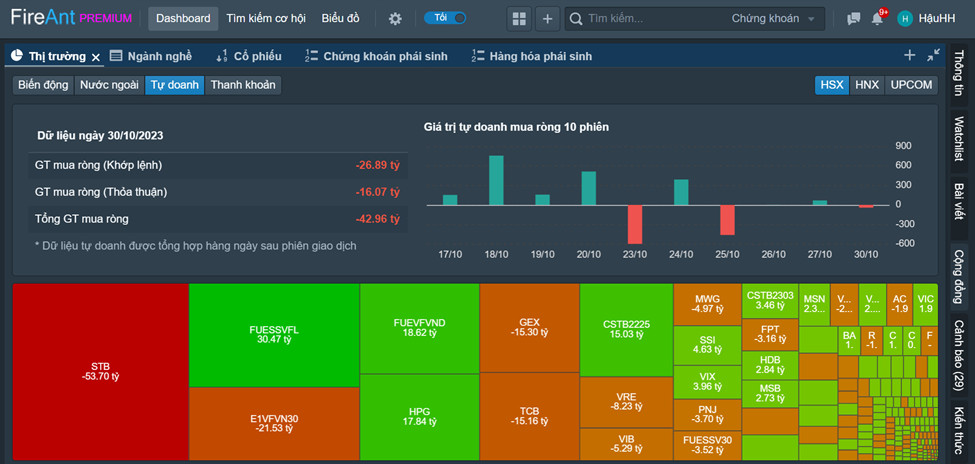Switch to the UPCOM exchange
The height and width of the screenshot is (464, 975).
click(x=911, y=85)
